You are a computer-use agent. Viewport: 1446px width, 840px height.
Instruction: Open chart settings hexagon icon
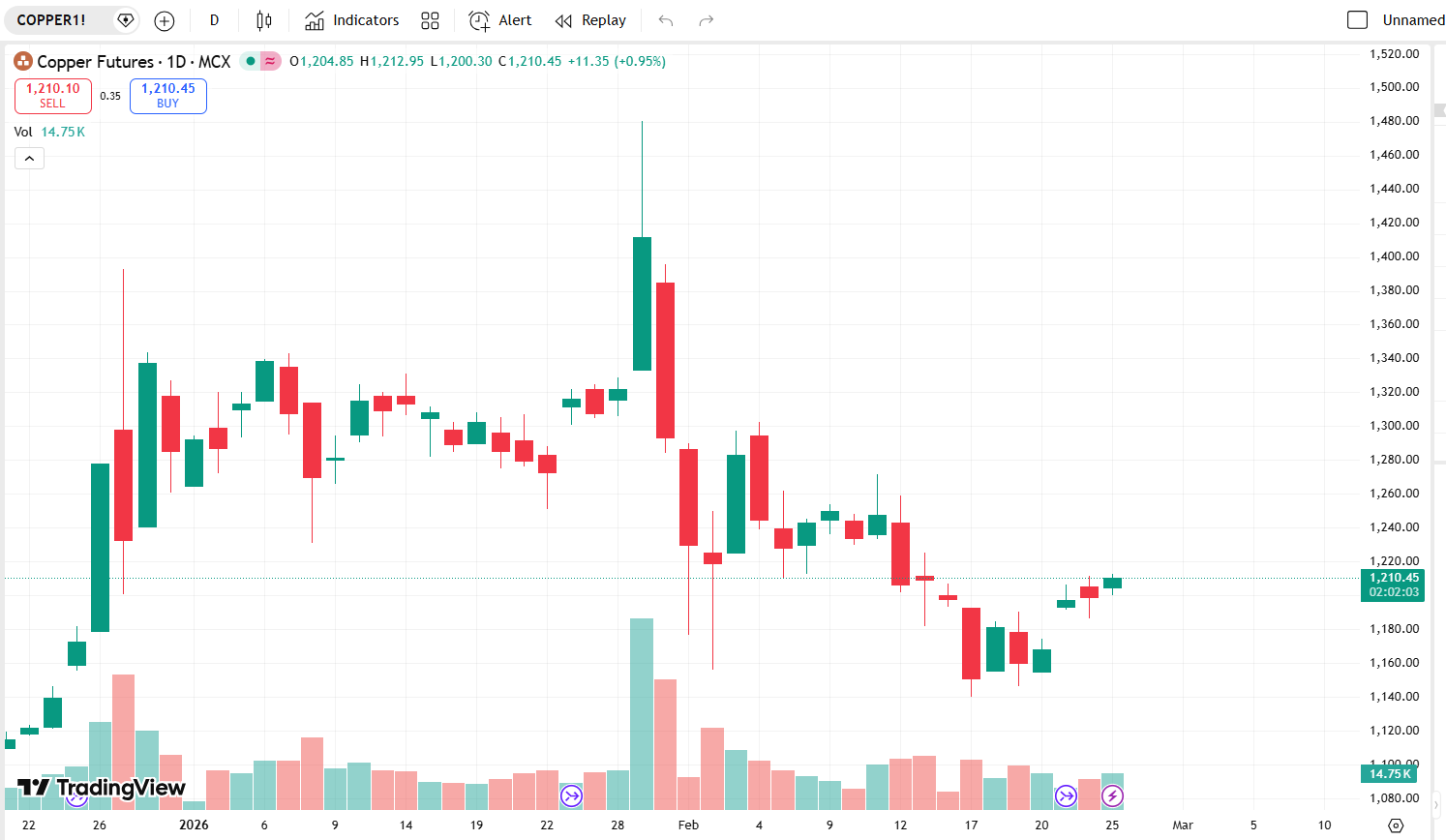1395,825
